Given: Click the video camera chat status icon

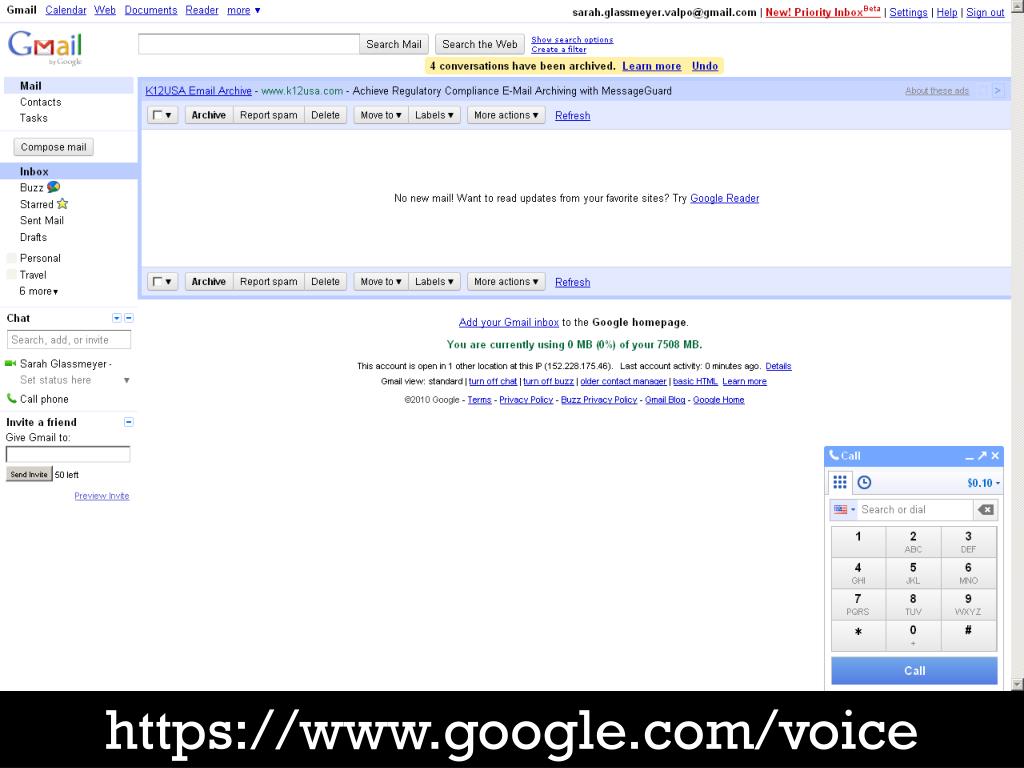Looking at the screenshot, I should pyautogui.click(x=10, y=363).
